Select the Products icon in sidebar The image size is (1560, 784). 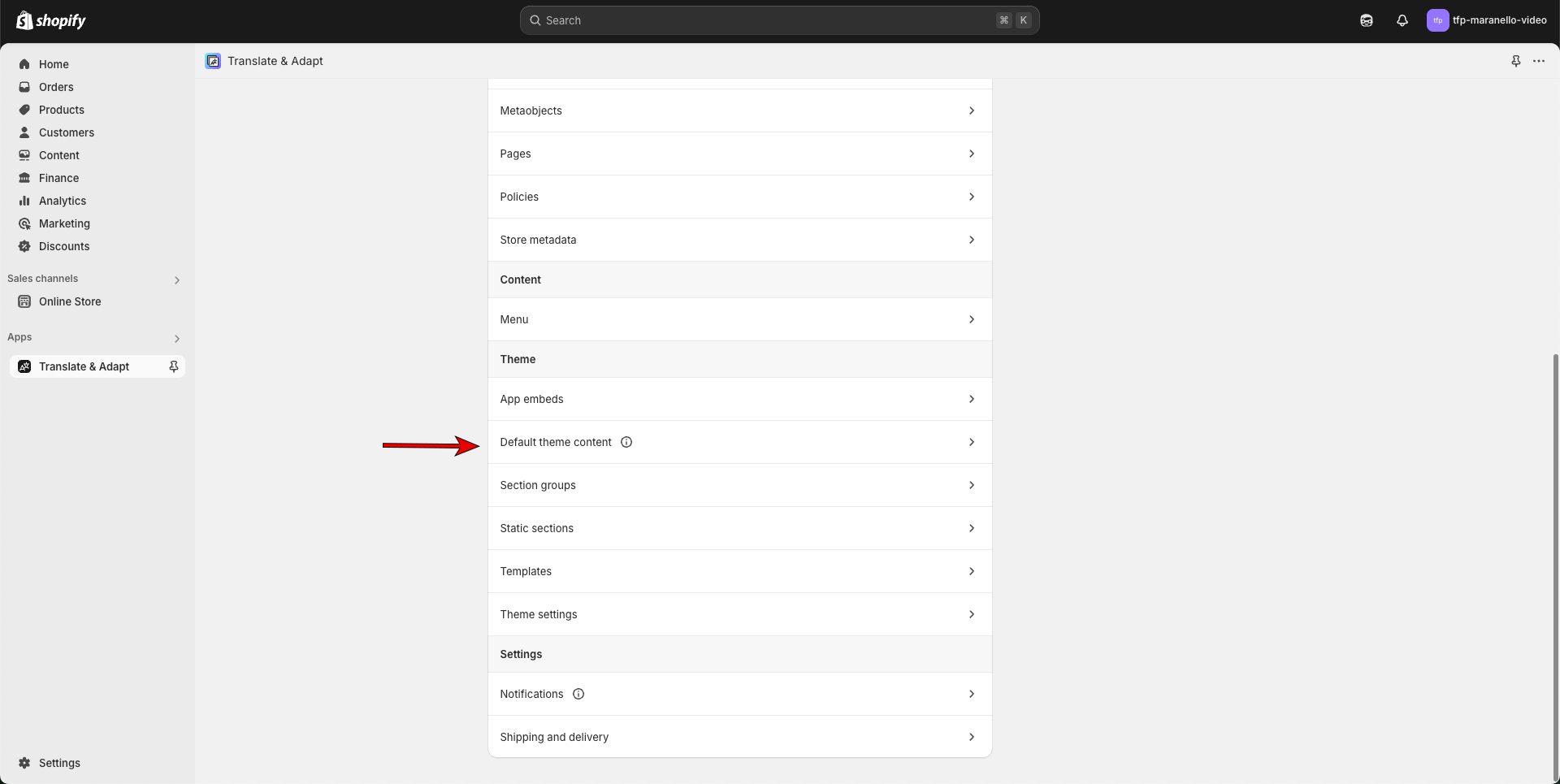tap(24, 110)
